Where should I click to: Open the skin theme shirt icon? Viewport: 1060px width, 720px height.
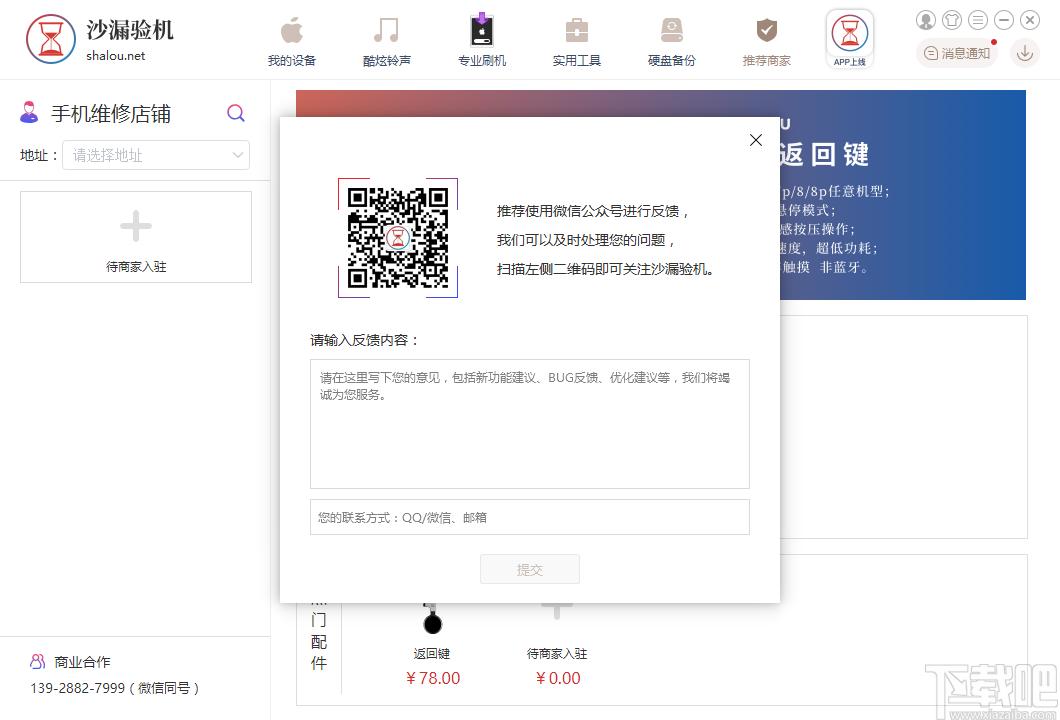(952, 20)
